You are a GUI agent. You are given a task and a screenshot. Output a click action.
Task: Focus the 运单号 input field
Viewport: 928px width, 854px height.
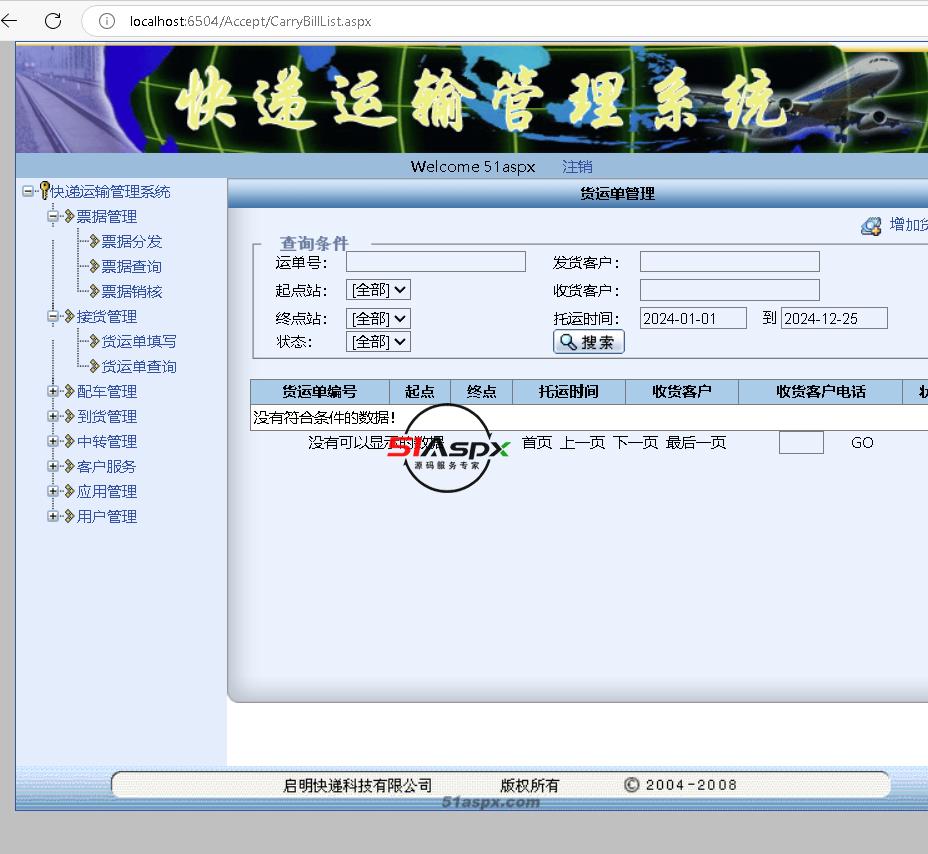(436, 262)
